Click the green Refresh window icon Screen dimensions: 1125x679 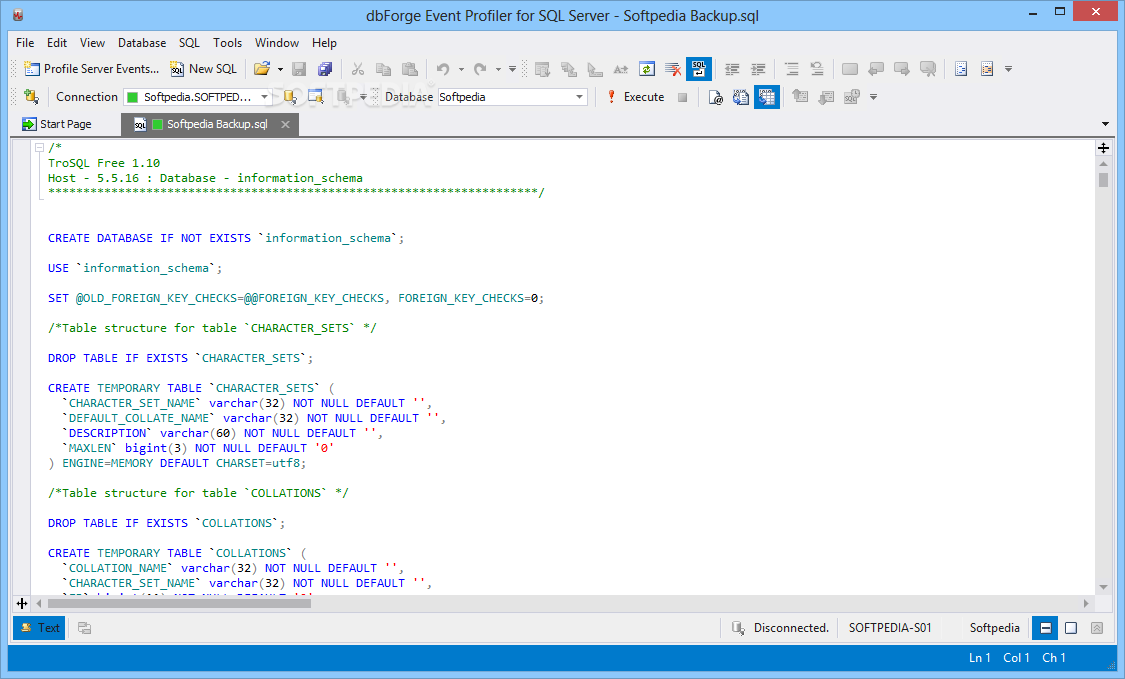point(646,69)
